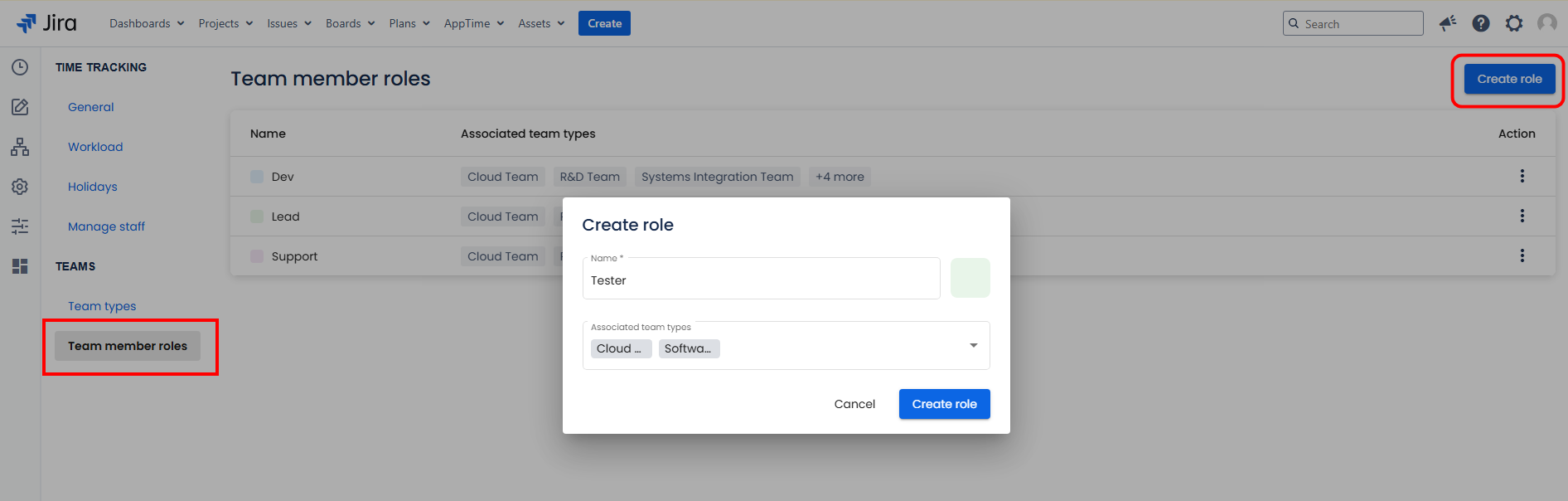1568x501 pixels.
Task: Expand the Projects menu
Action: 225,23
